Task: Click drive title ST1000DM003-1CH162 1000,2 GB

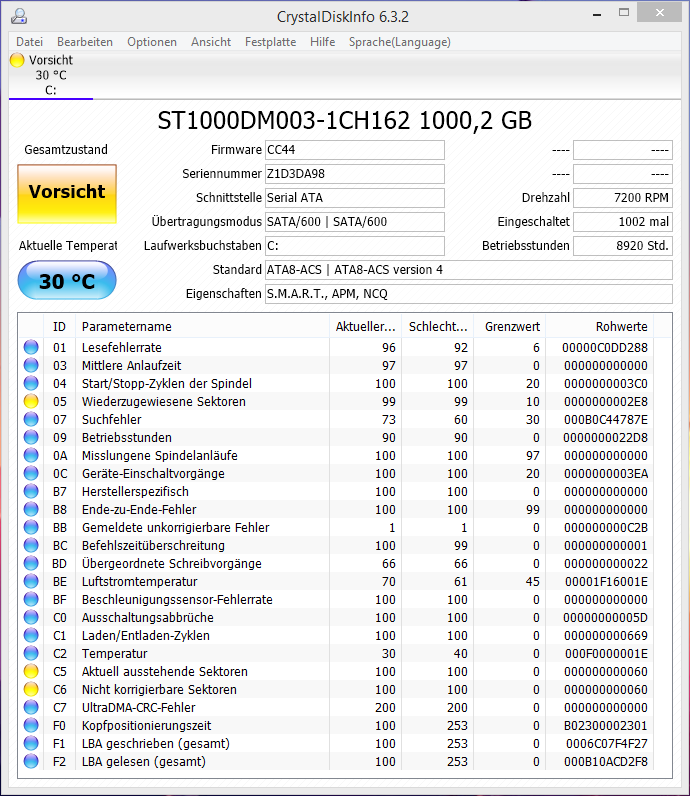Action: tap(345, 121)
